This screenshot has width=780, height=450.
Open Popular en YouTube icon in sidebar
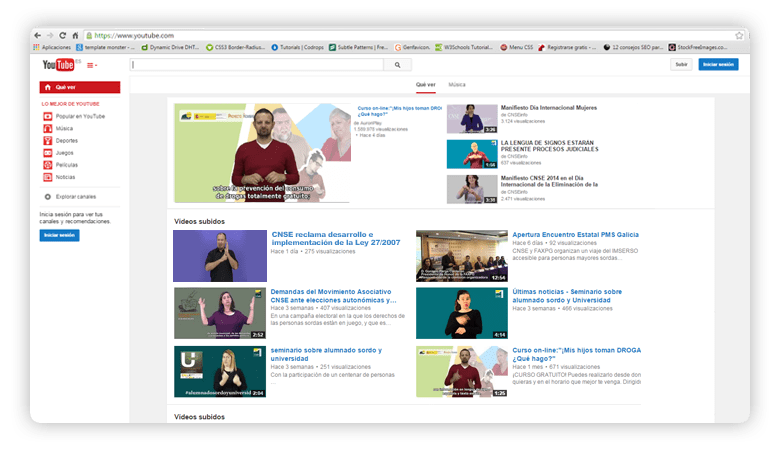(x=48, y=116)
